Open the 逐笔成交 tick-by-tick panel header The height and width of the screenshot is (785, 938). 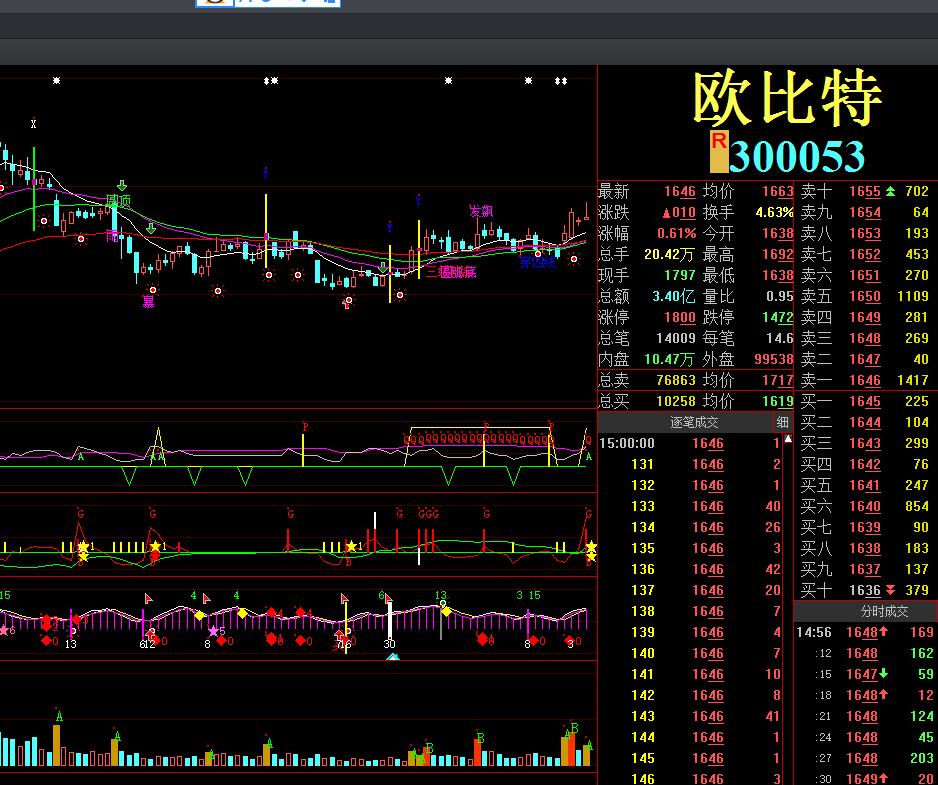point(694,422)
